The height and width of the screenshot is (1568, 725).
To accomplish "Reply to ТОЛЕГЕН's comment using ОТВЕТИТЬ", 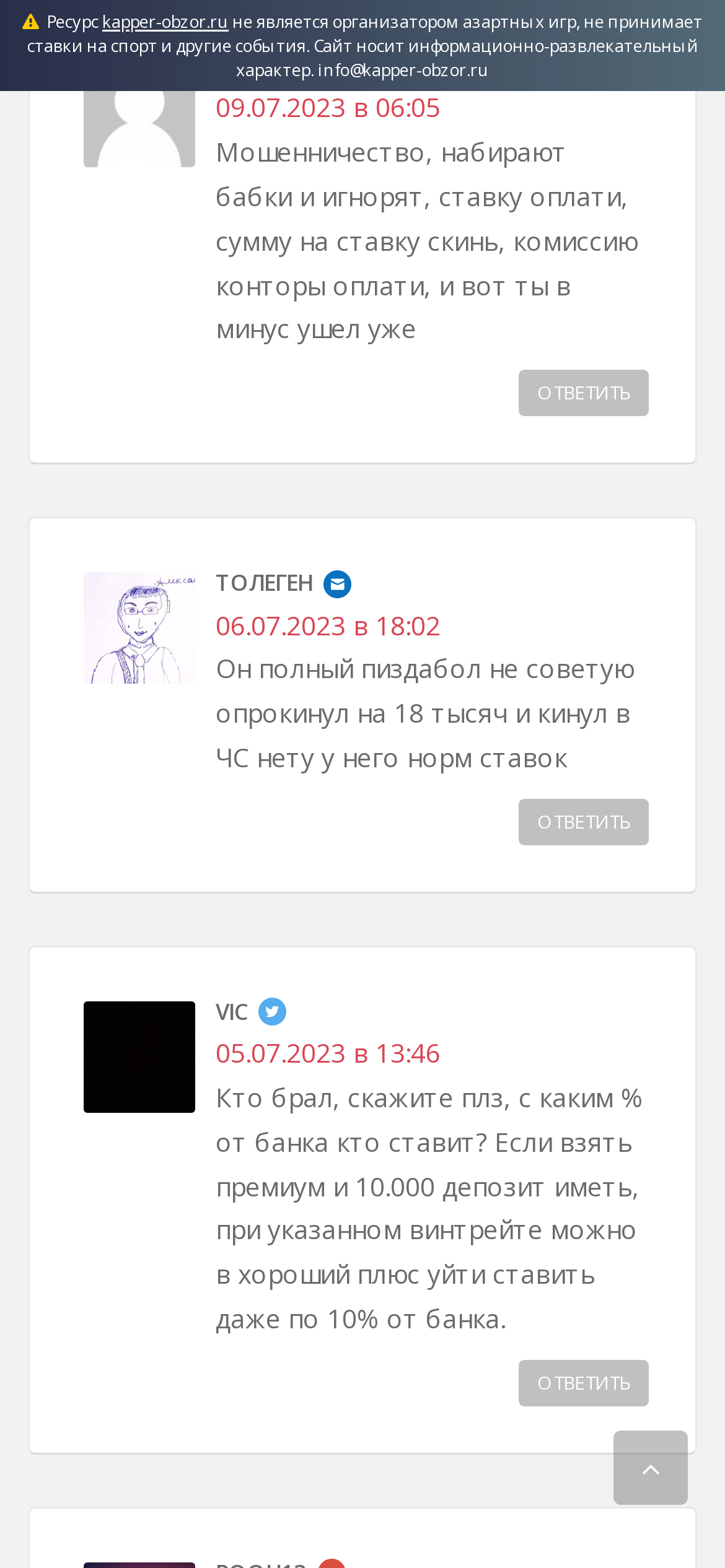I will point(584,822).
